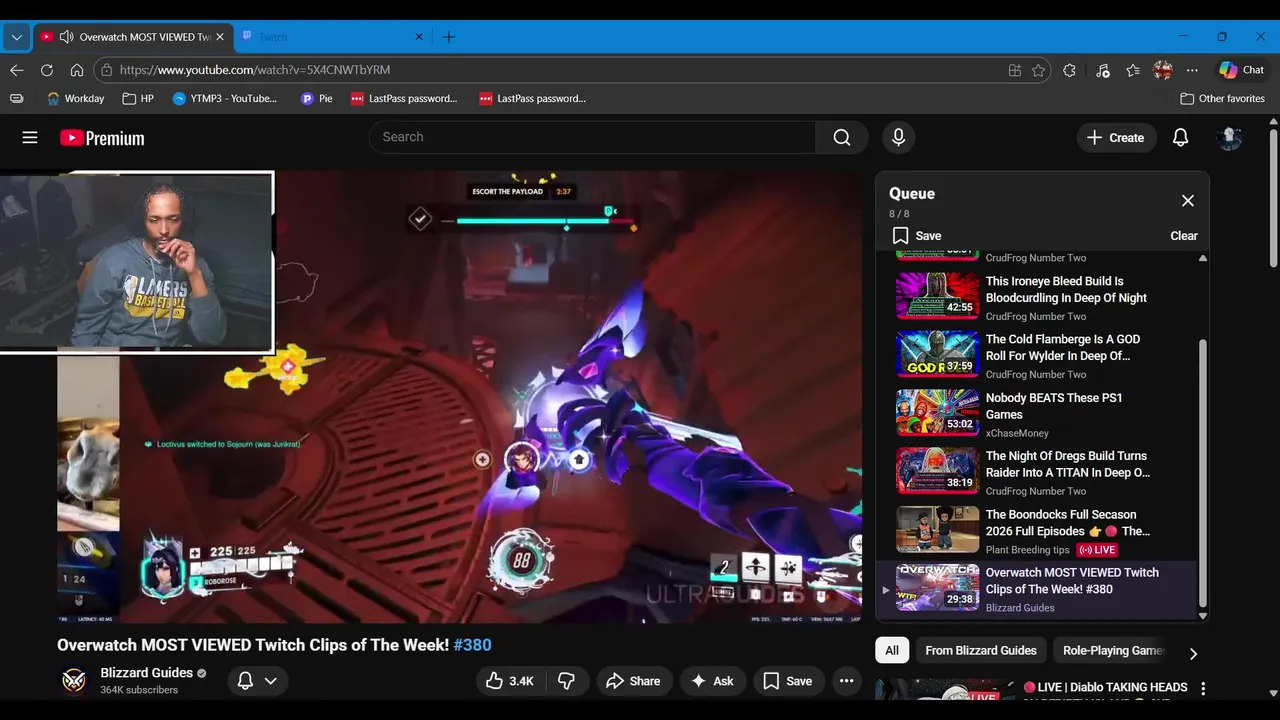Reload the YouTube page
The image size is (1280, 720).
coord(46,70)
